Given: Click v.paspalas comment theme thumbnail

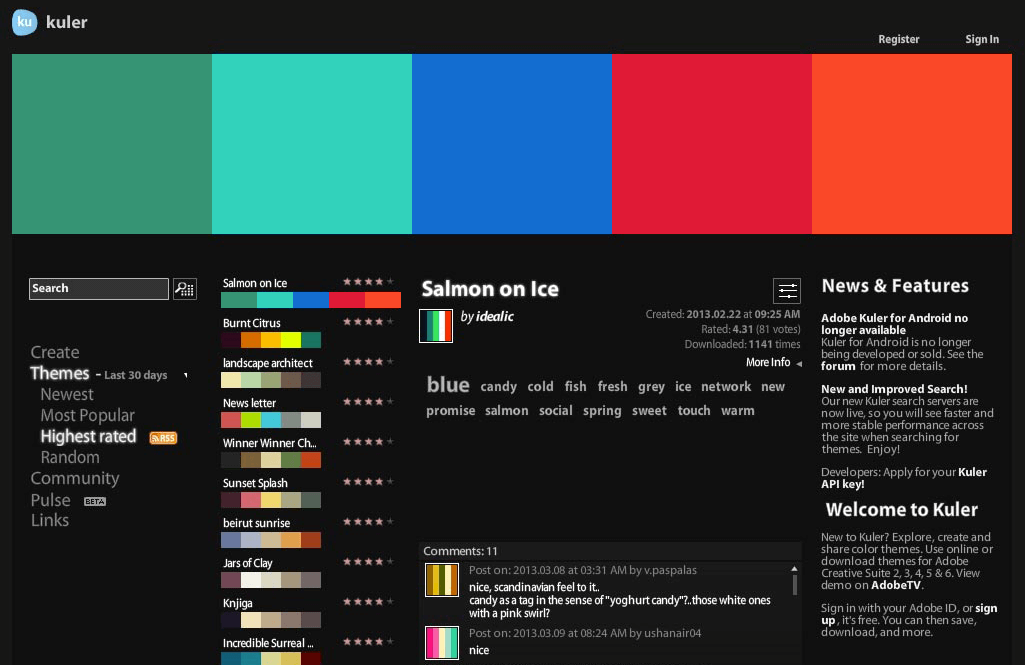Looking at the screenshot, I should [442, 580].
